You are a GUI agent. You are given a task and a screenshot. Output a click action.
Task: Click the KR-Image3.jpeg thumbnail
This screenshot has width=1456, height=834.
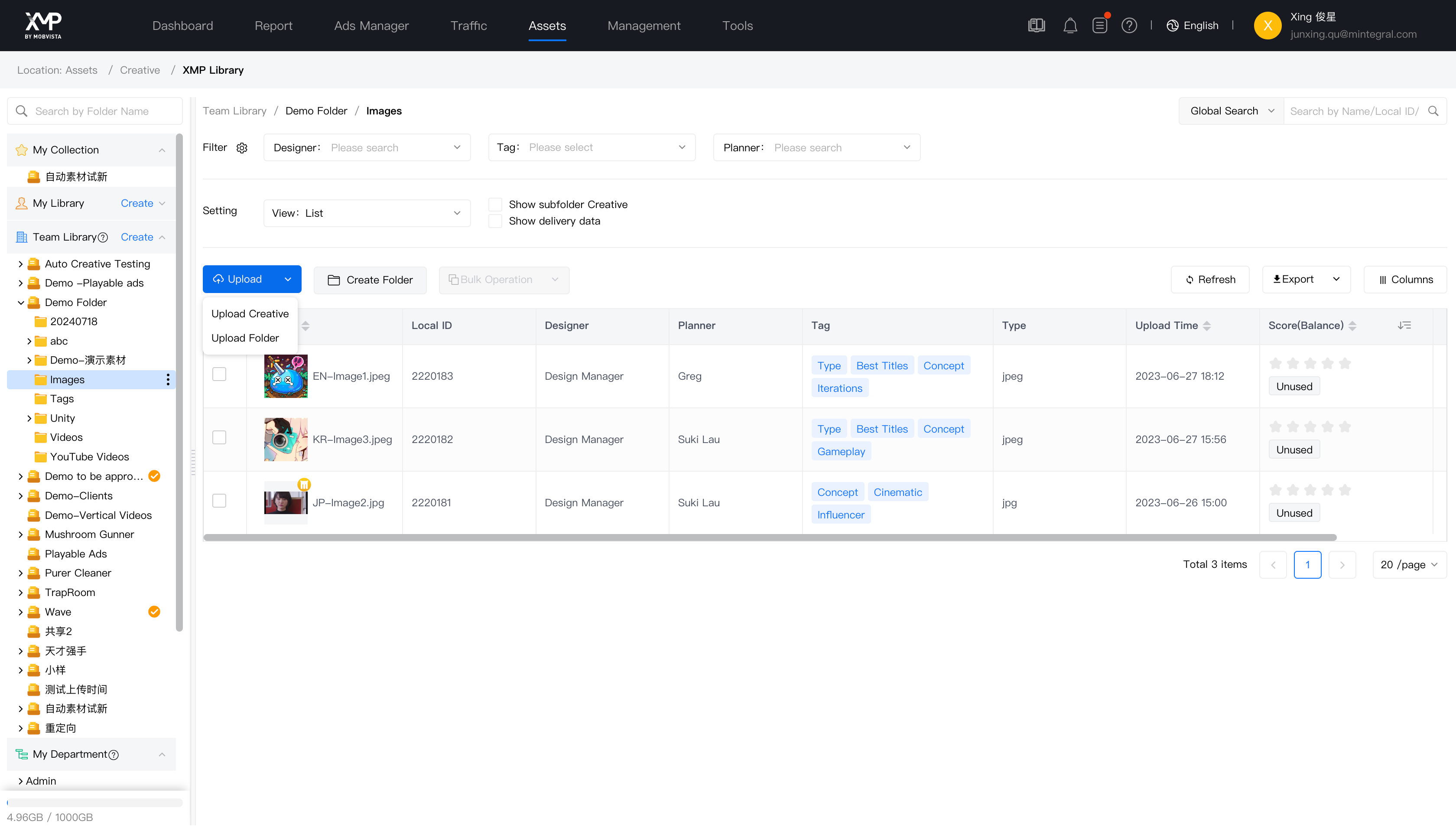pyautogui.click(x=286, y=440)
